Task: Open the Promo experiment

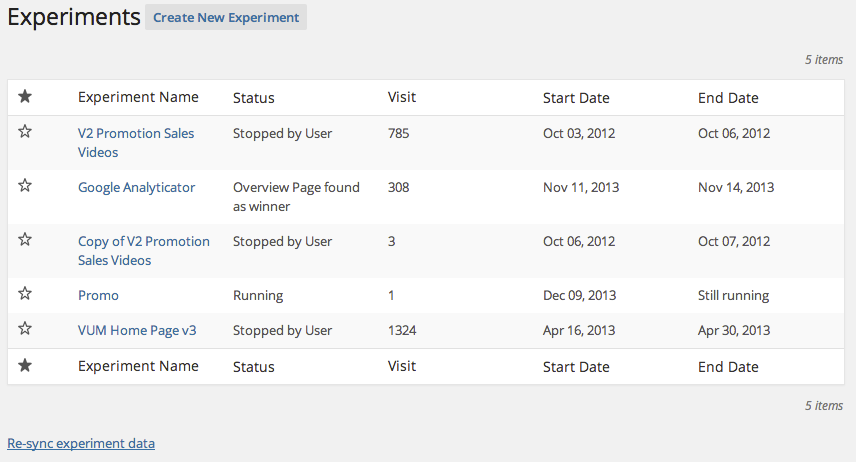Action: [98, 295]
